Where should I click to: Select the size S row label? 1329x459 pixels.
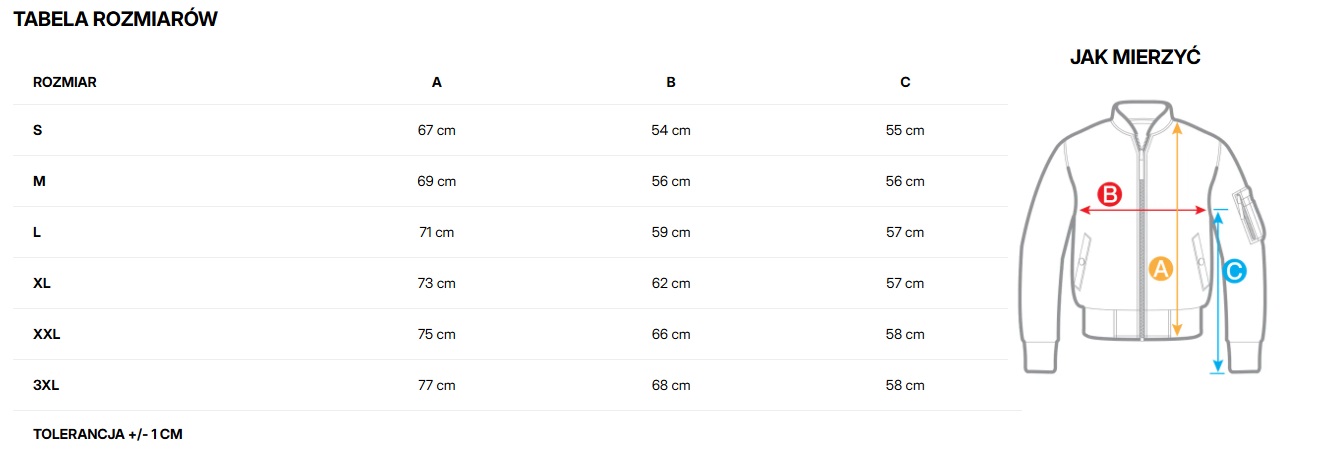pos(38,130)
